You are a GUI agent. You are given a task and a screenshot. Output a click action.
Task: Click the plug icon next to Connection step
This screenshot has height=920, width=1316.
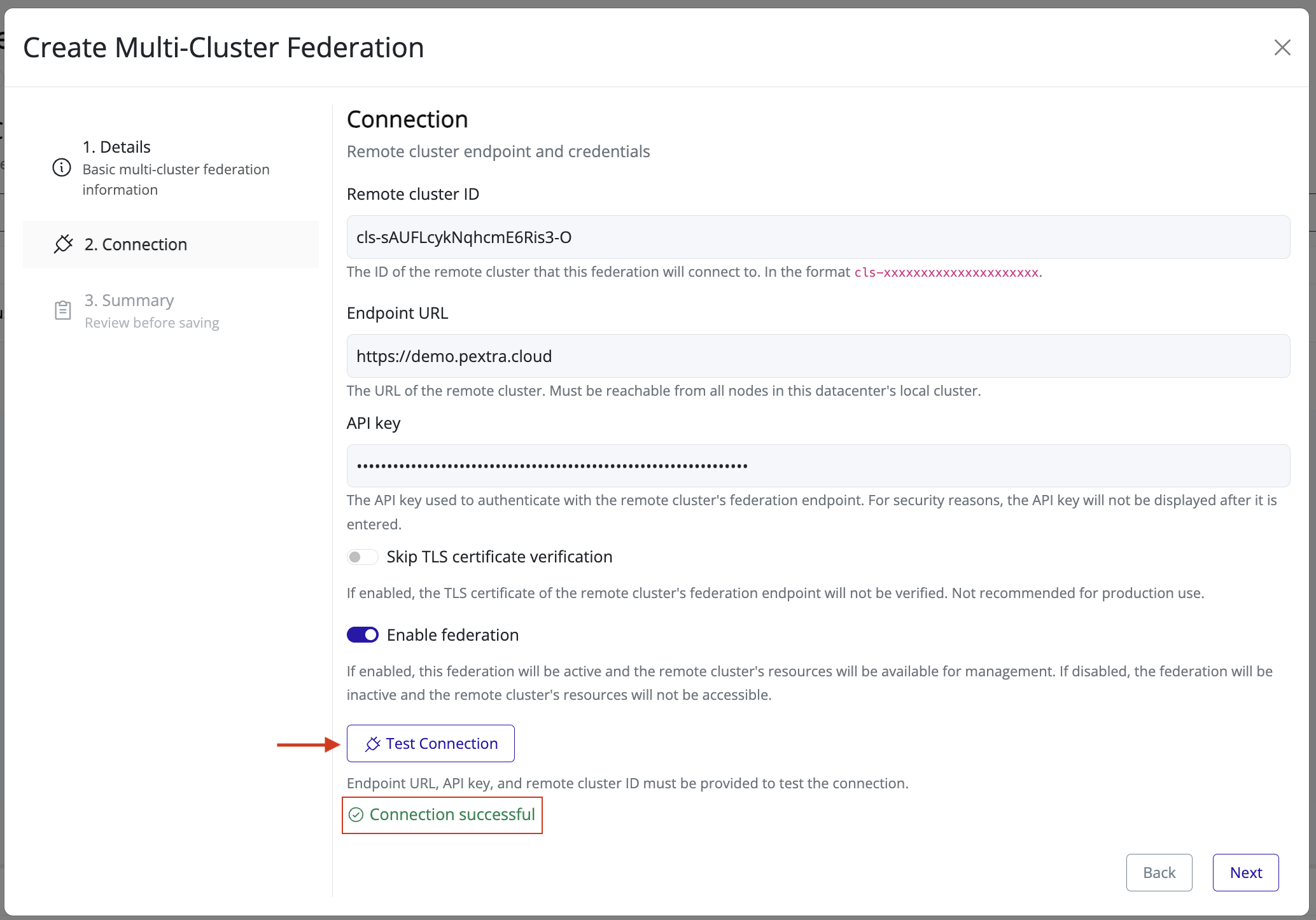pyautogui.click(x=63, y=244)
